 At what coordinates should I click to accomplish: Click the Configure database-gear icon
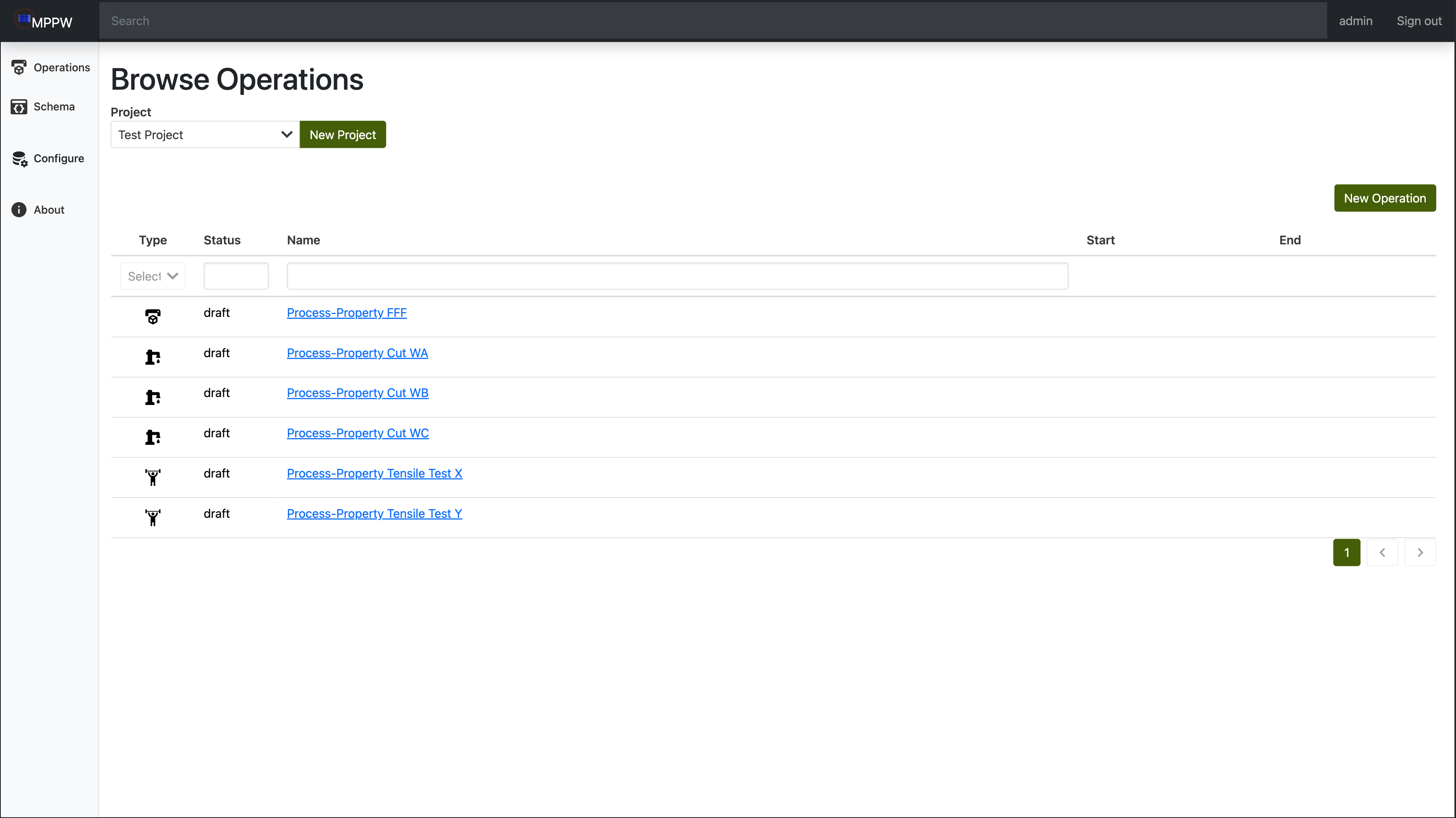pyautogui.click(x=20, y=159)
